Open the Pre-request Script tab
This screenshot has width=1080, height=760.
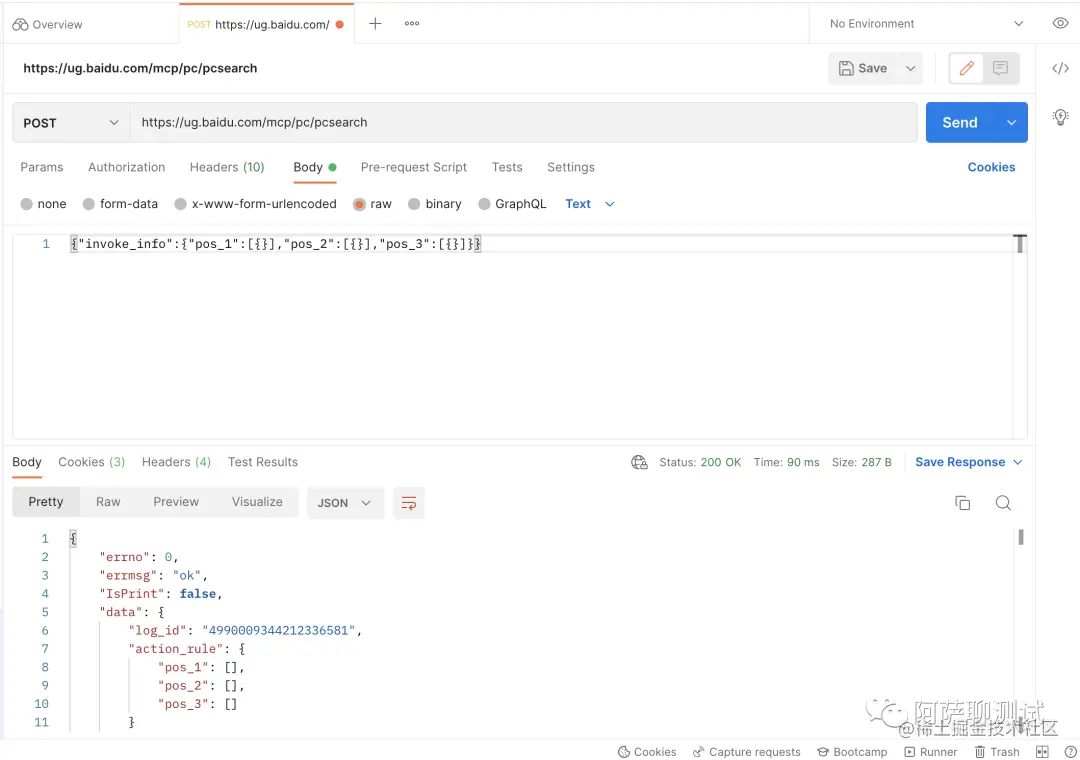tap(414, 167)
